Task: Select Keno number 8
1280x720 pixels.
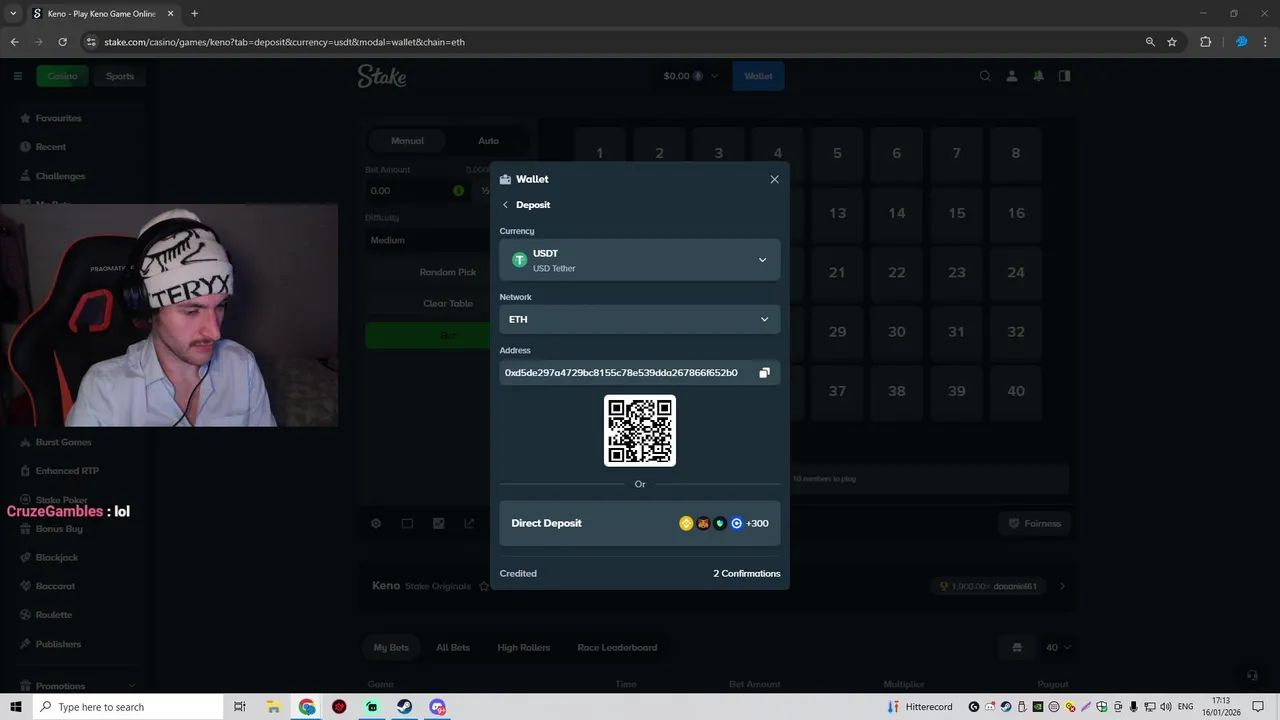Action: [1016, 153]
